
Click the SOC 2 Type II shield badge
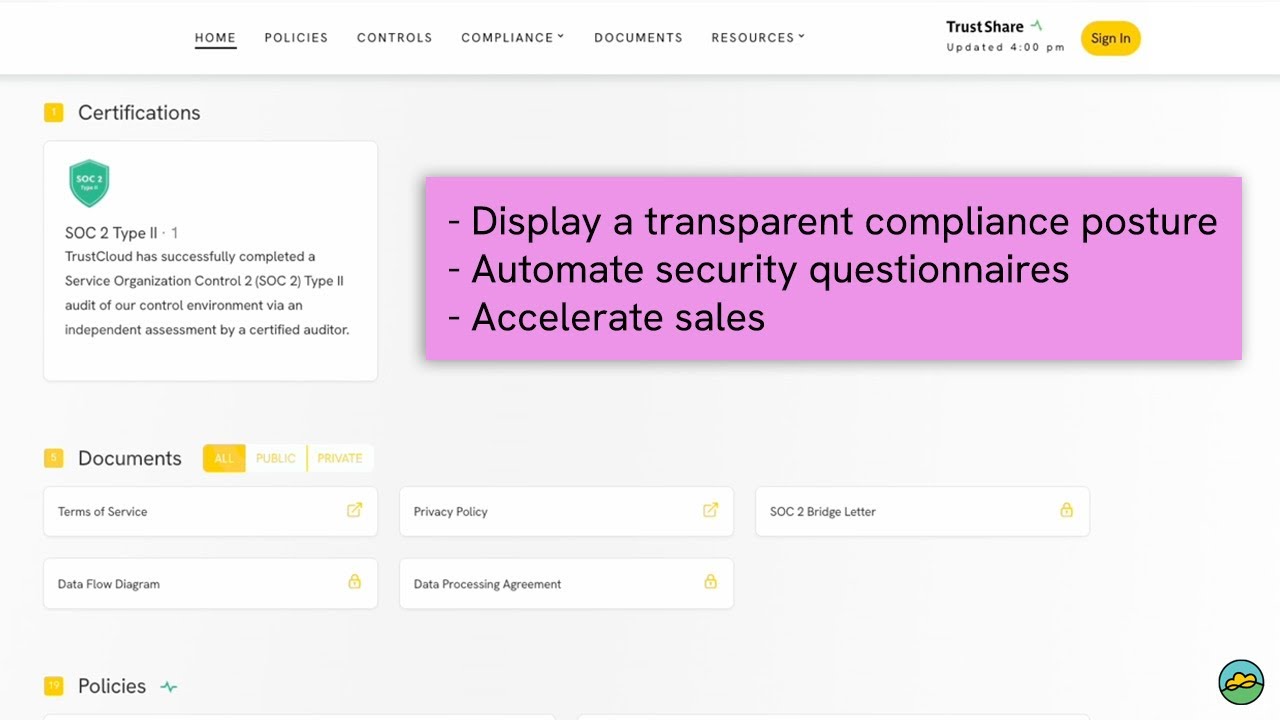pos(89,184)
